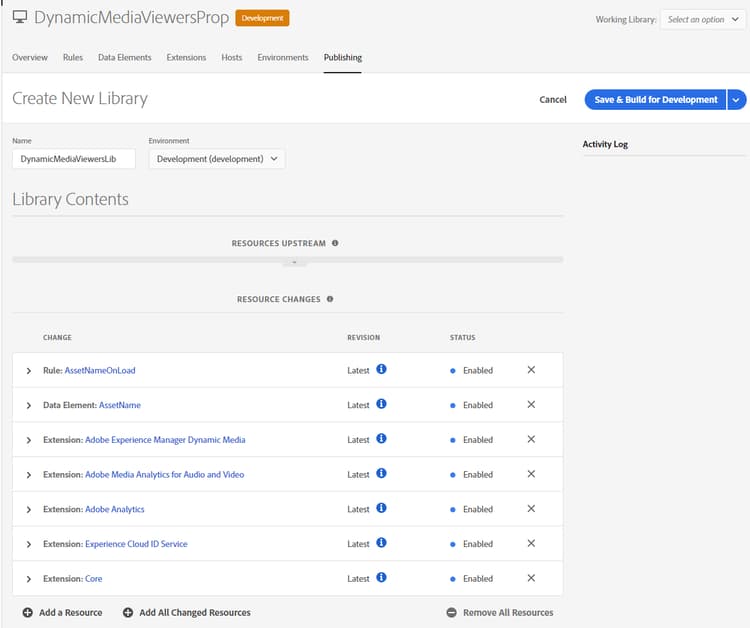Click the library Name input field

tap(74, 159)
